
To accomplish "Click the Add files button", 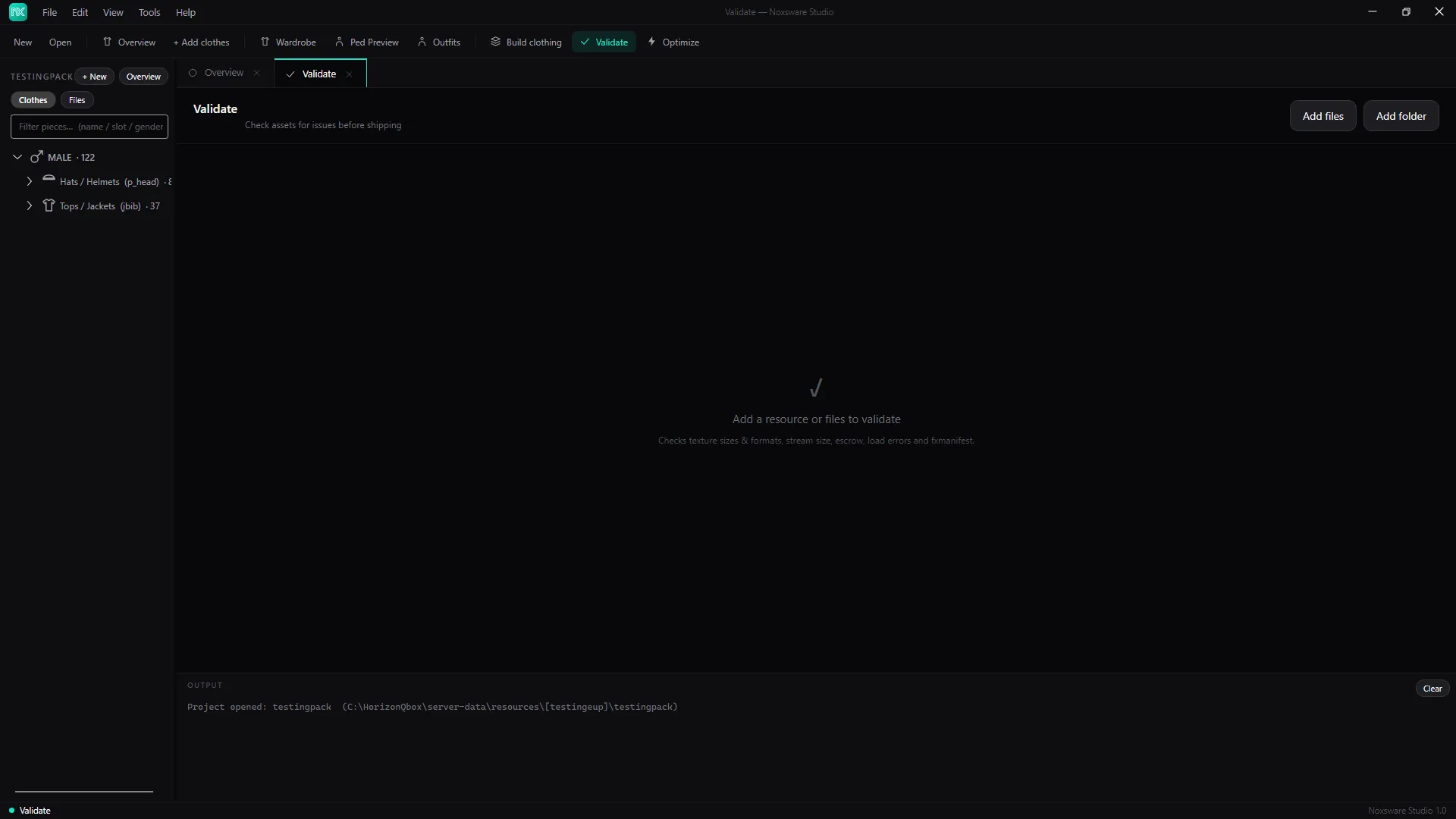I will (x=1323, y=116).
